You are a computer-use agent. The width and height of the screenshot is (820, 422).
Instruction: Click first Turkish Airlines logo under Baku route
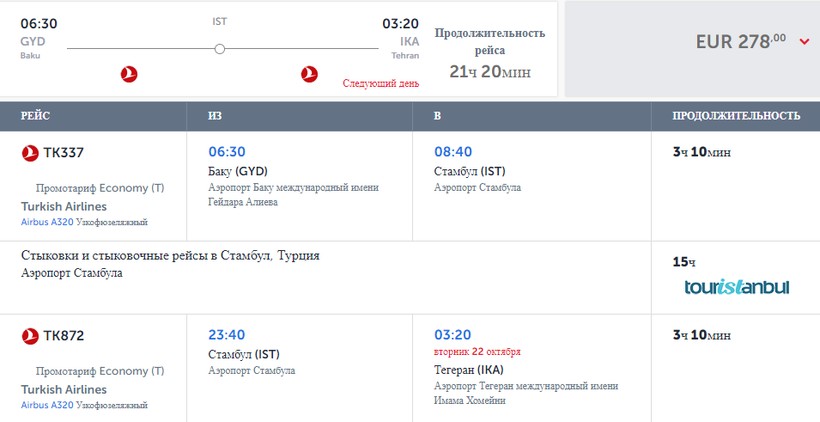click(128, 75)
